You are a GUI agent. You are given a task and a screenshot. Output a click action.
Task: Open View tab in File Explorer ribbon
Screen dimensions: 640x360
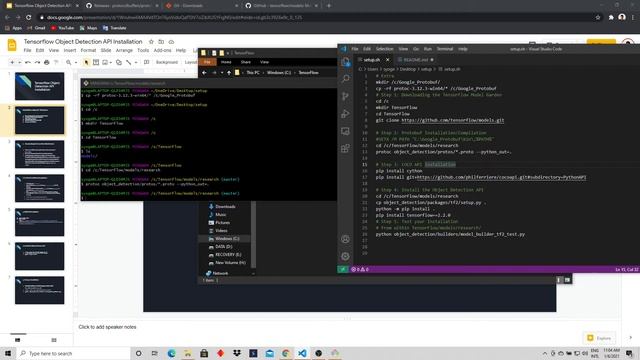point(264,62)
